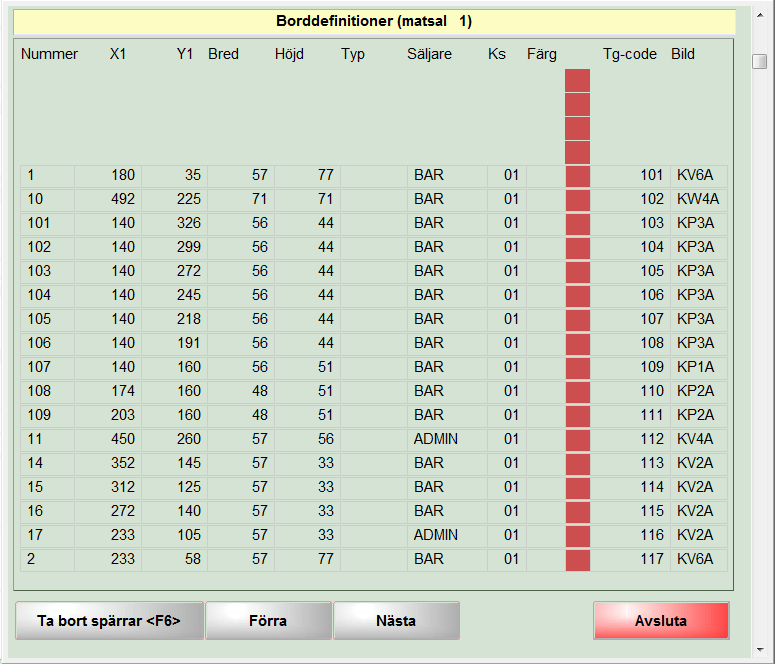775x664 pixels.
Task: Click the X1 value 312 for table 15
Action: coord(108,487)
